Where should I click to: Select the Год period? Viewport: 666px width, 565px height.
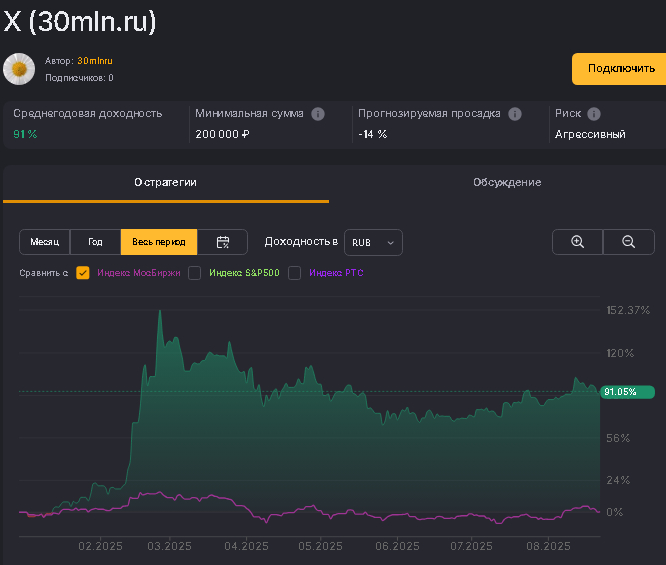(95, 242)
